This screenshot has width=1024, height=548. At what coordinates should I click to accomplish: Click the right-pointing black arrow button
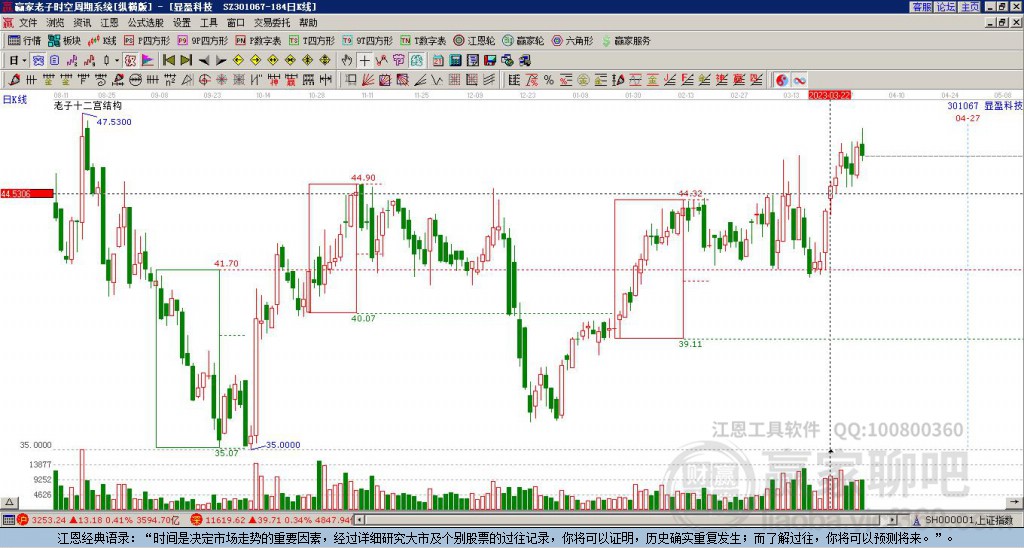pos(221,61)
